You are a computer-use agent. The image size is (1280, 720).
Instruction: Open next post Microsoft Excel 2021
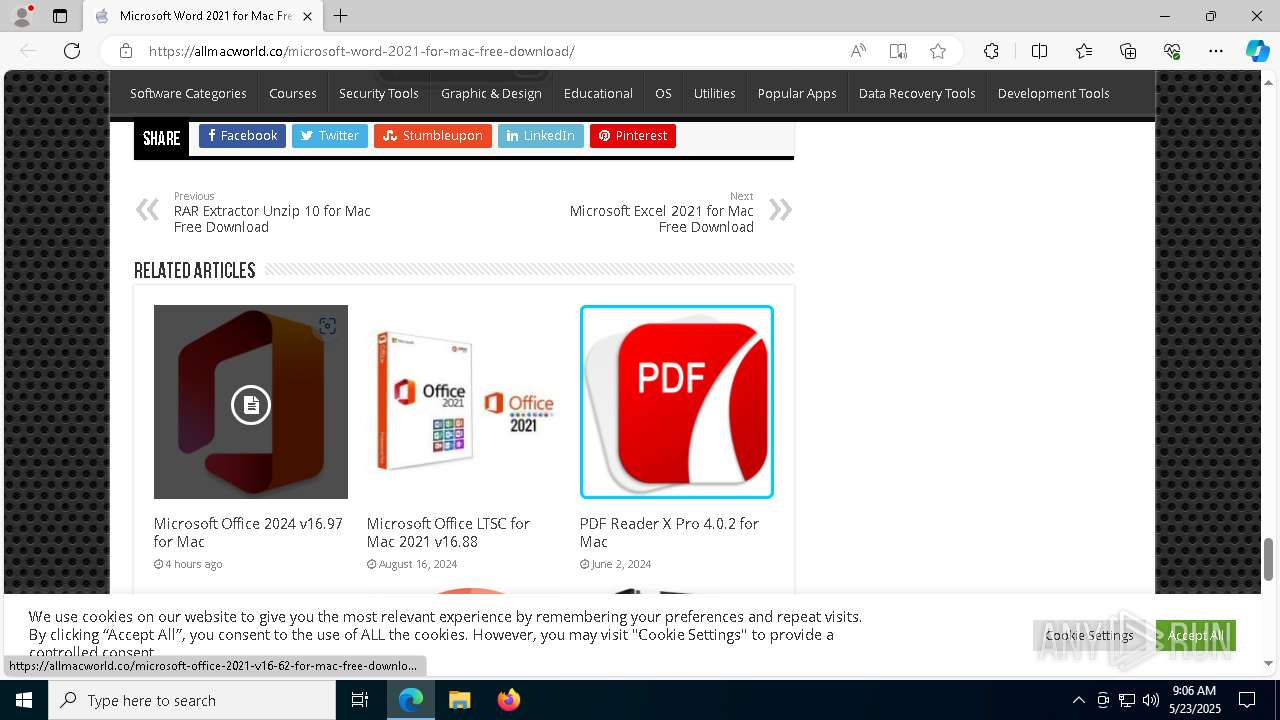point(662,219)
